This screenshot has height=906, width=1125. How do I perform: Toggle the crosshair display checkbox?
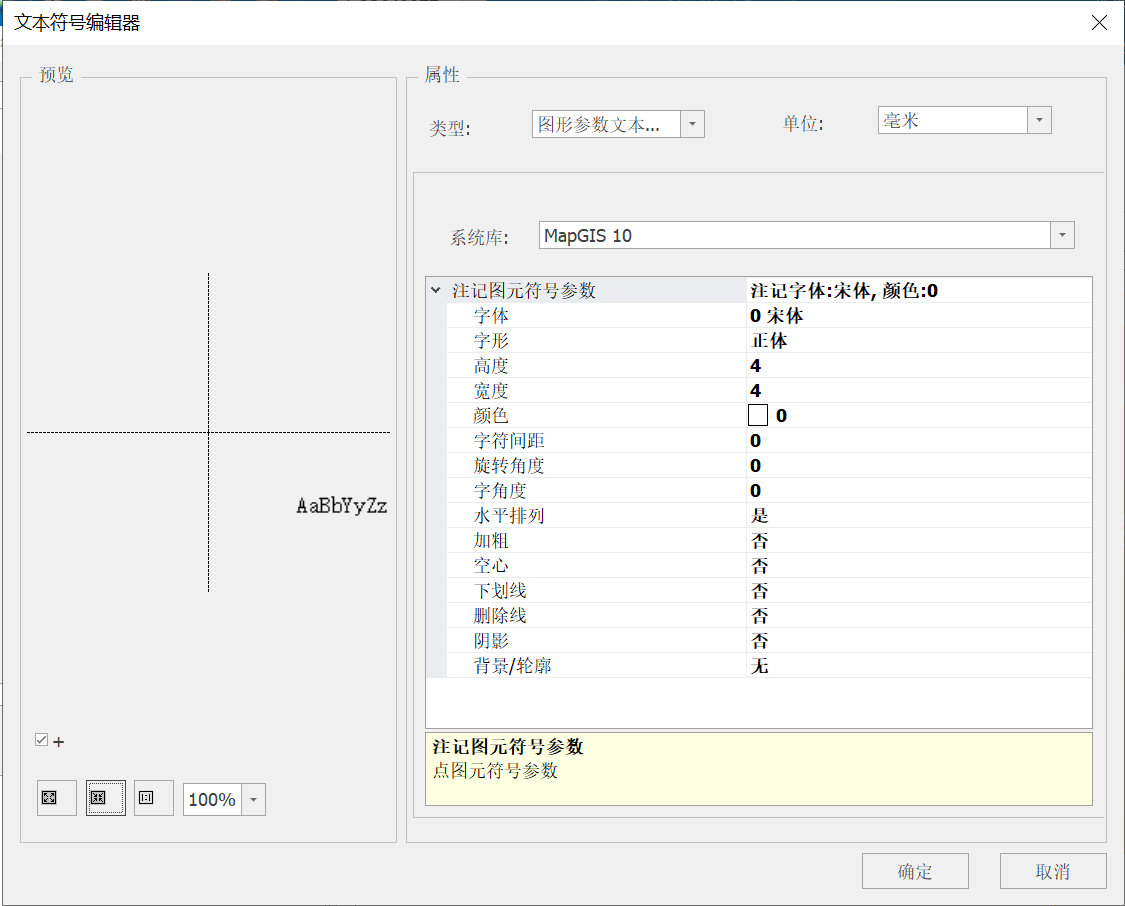tap(41, 740)
